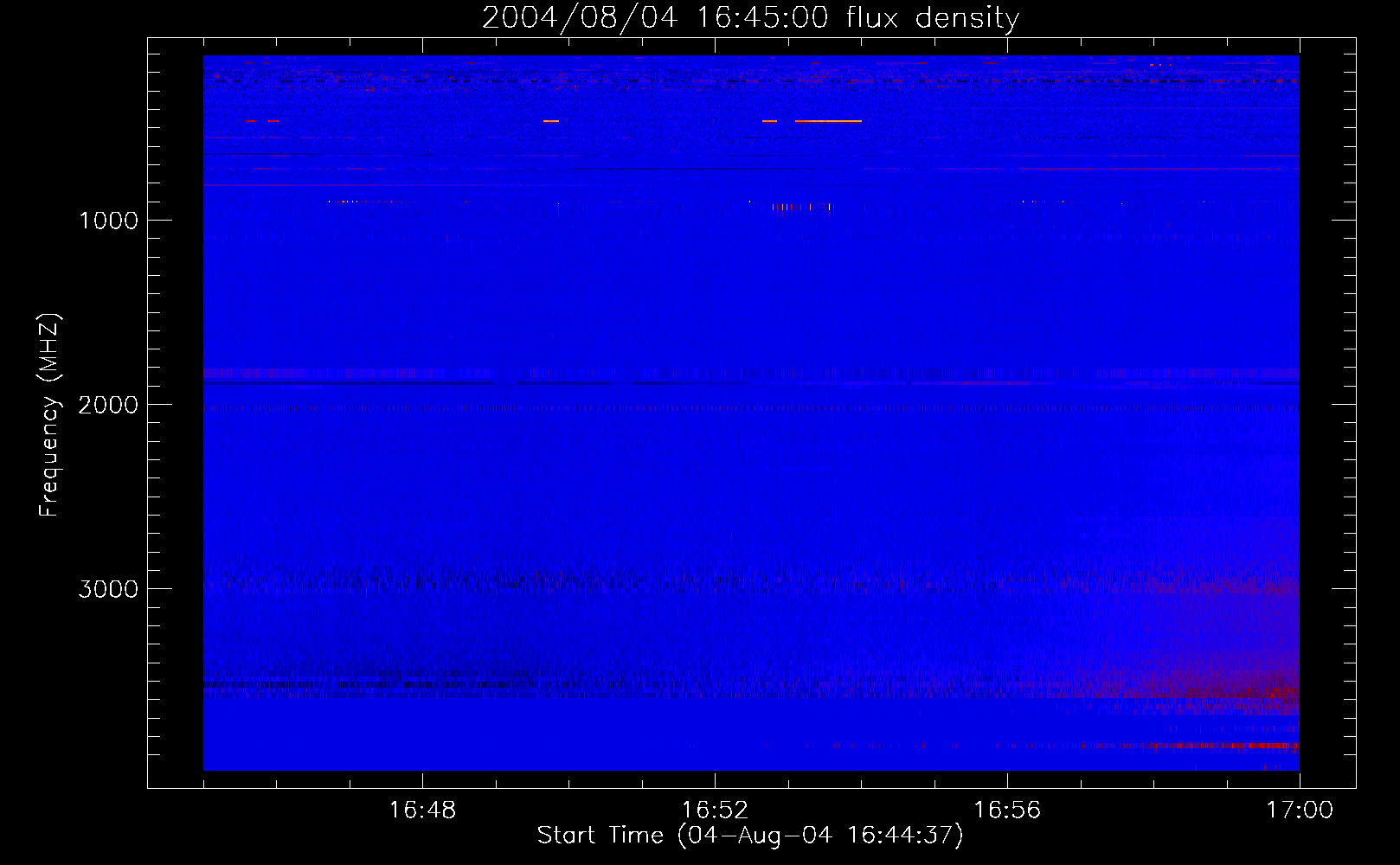The image size is (1400, 865).
Task: Click the plot title '2004/08/04 16:45:00 flux density'
Action: click(750, 17)
